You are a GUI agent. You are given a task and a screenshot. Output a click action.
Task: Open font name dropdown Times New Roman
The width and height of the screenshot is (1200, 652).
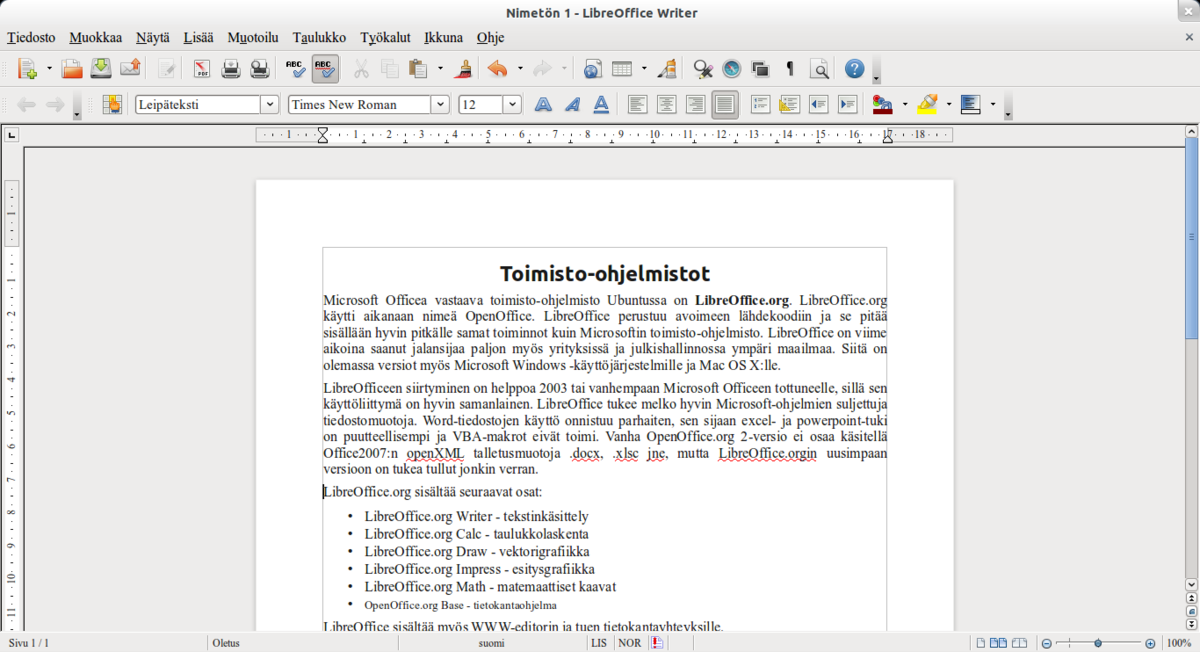click(440, 104)
